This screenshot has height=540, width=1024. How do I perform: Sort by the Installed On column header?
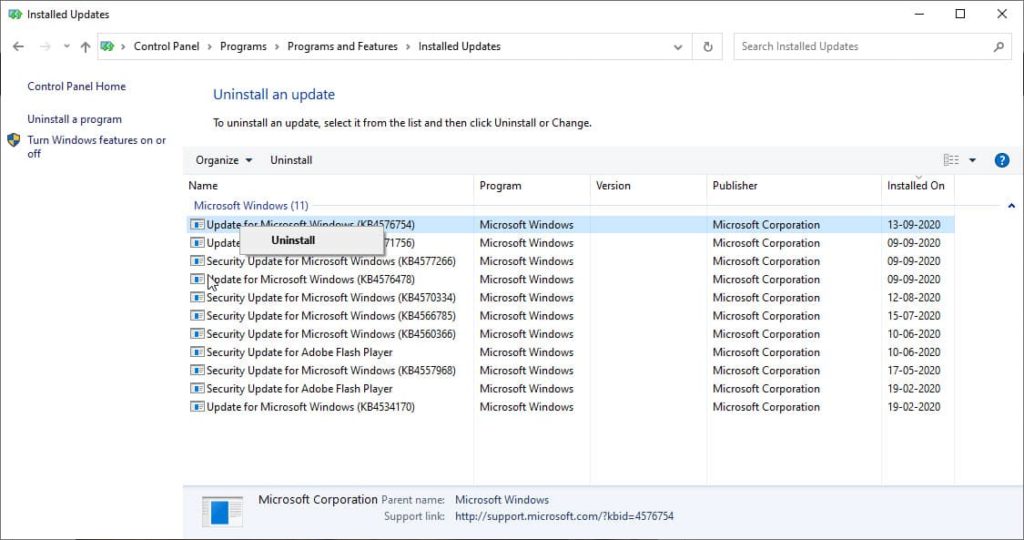918,185
